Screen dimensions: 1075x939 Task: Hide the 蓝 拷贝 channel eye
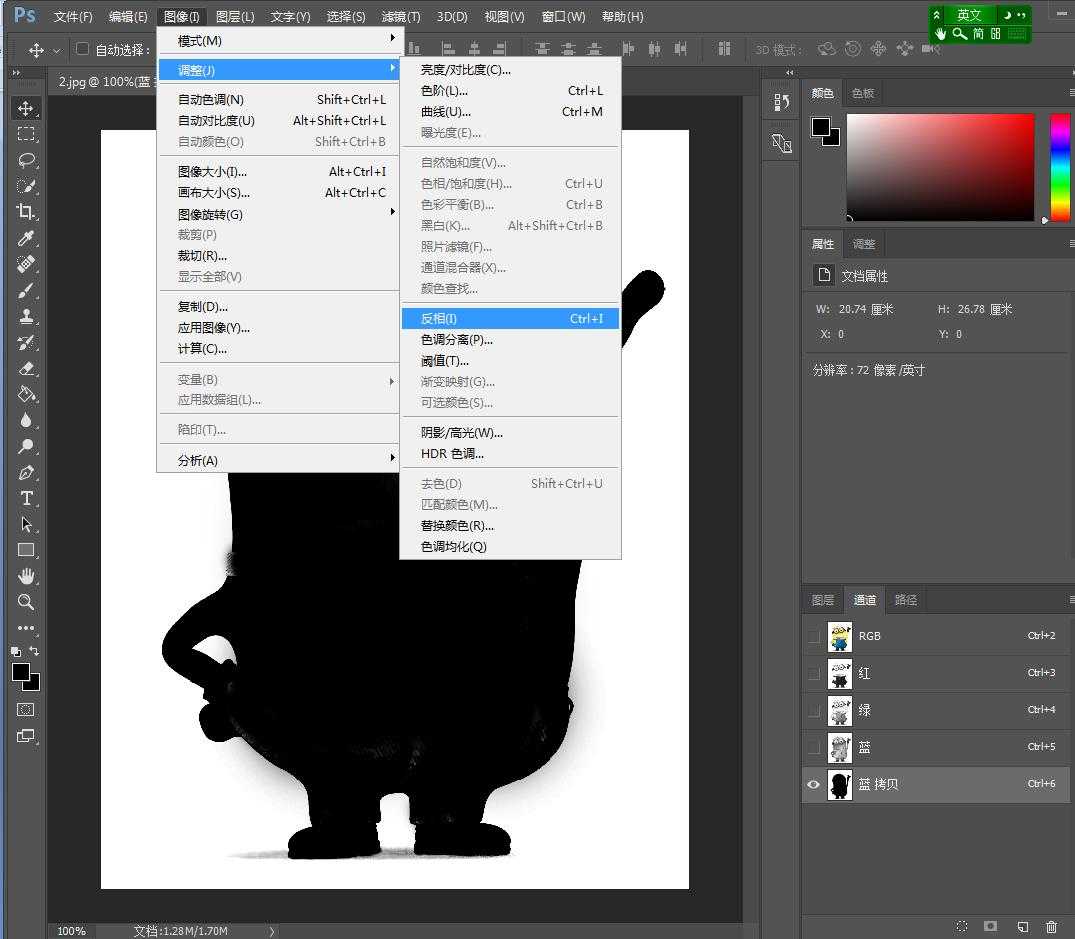point(814,785)
